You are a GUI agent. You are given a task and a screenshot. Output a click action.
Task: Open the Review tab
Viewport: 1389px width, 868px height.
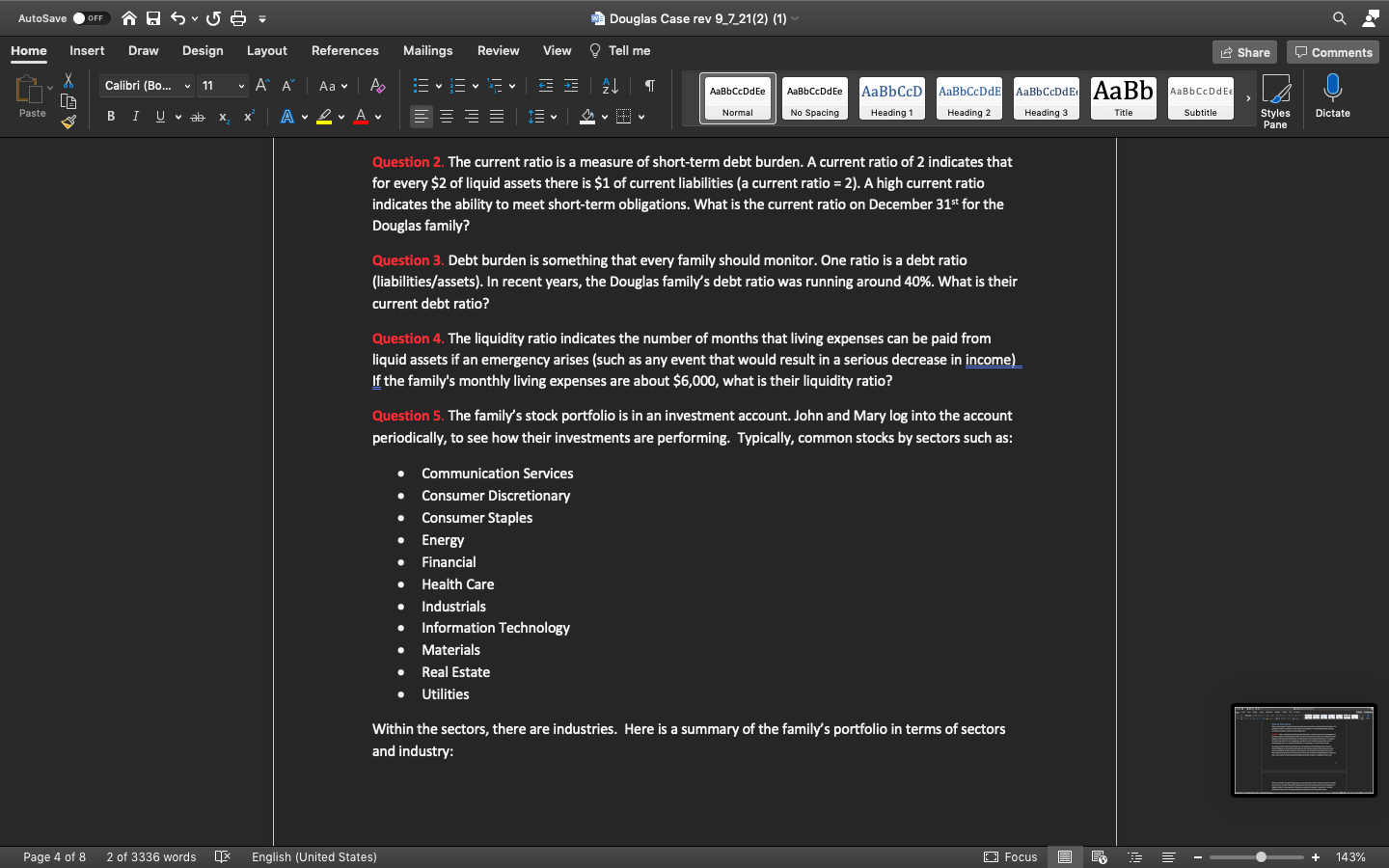(498, 50)
